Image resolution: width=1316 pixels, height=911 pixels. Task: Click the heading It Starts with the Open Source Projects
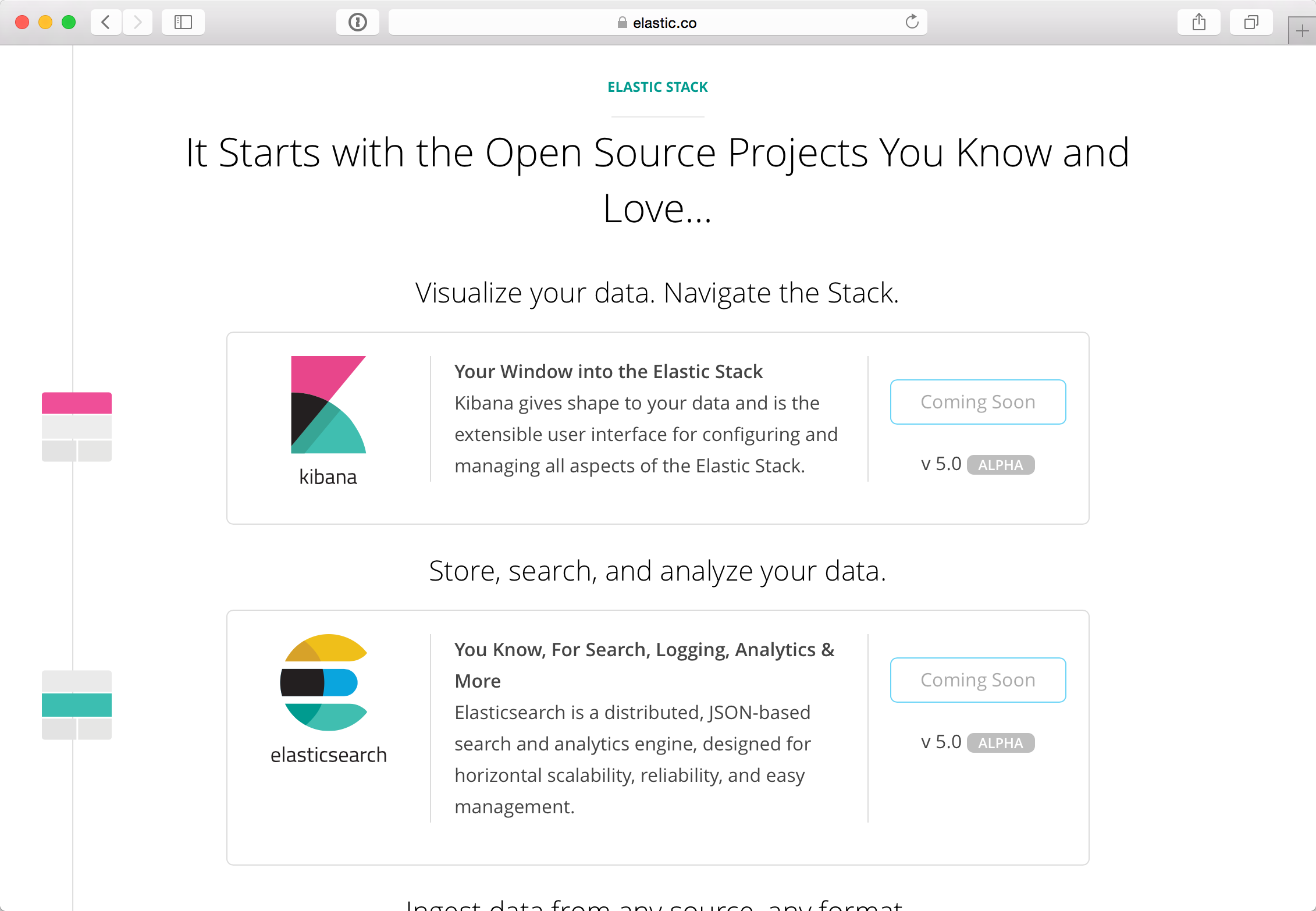pos(657,152)
